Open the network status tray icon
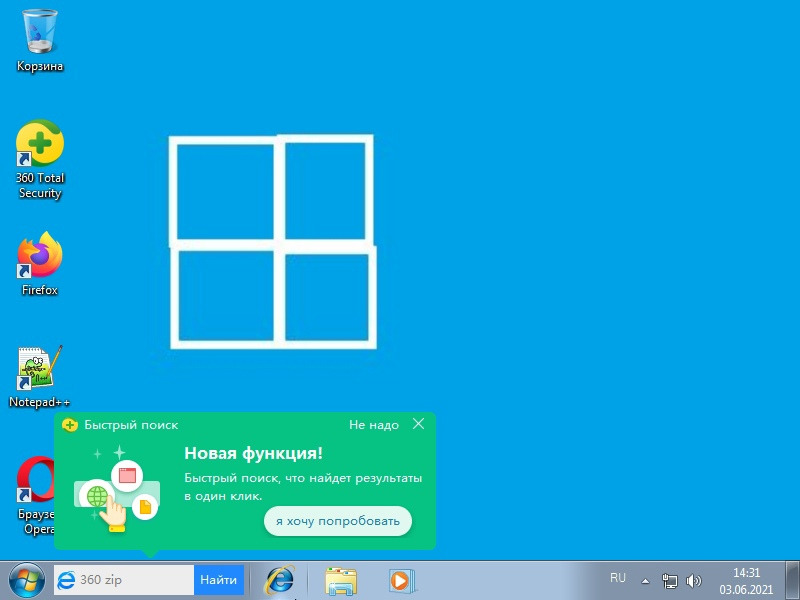The height and width of the screenshot is (600, 800). pos(670,580)
